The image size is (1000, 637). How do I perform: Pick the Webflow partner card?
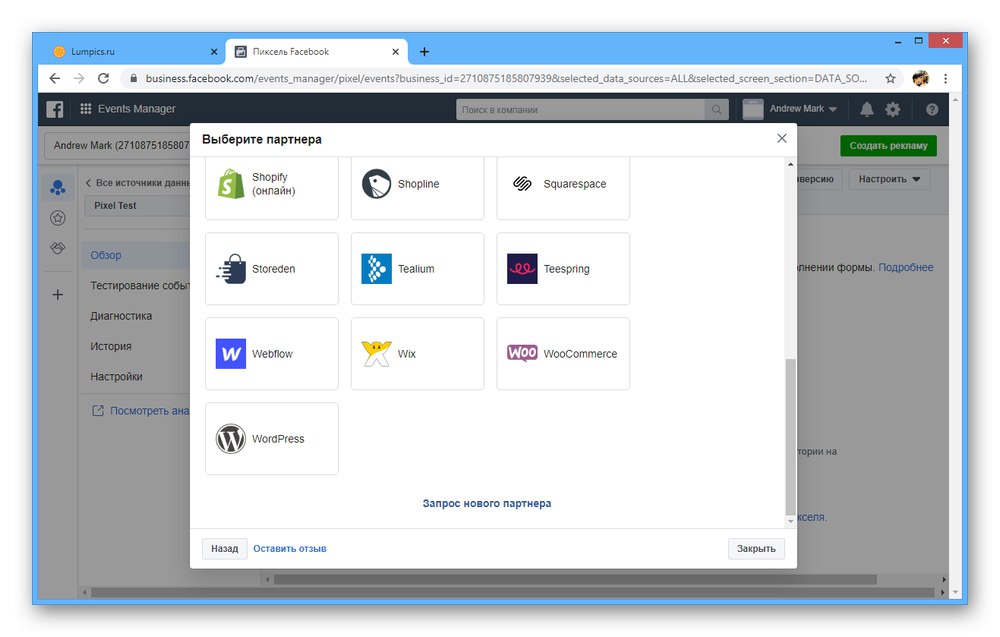click(272, 353)
